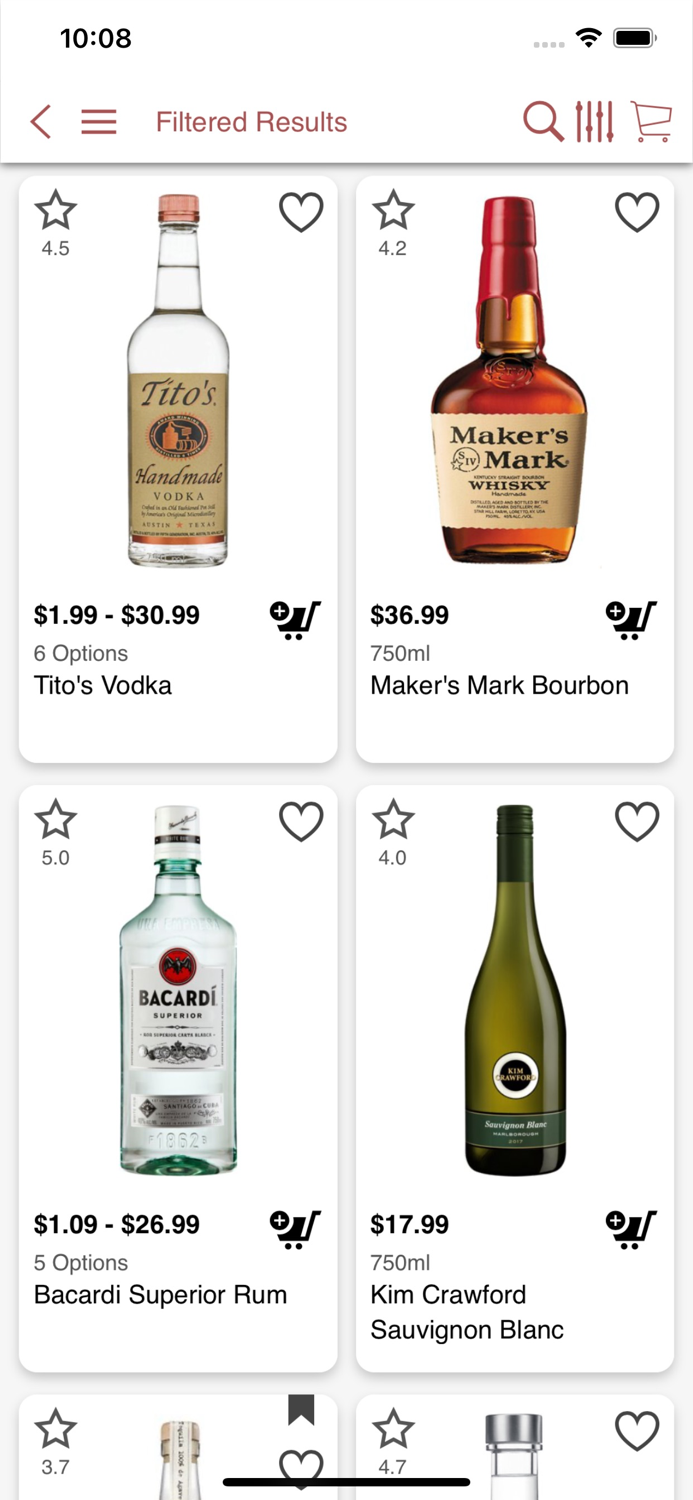Expand Tito's Vodka 6 Options list

pyautogui.click(x=80, y=653)
